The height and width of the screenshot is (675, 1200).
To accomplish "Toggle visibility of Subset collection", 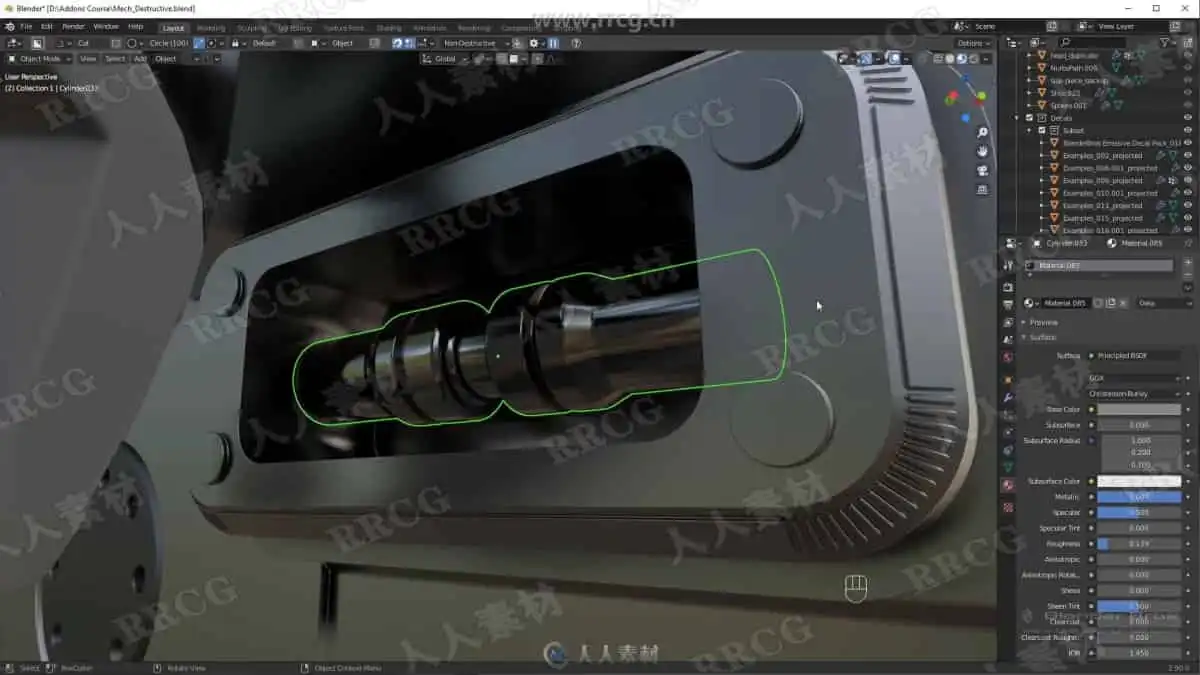I will tap(1187, 130).
